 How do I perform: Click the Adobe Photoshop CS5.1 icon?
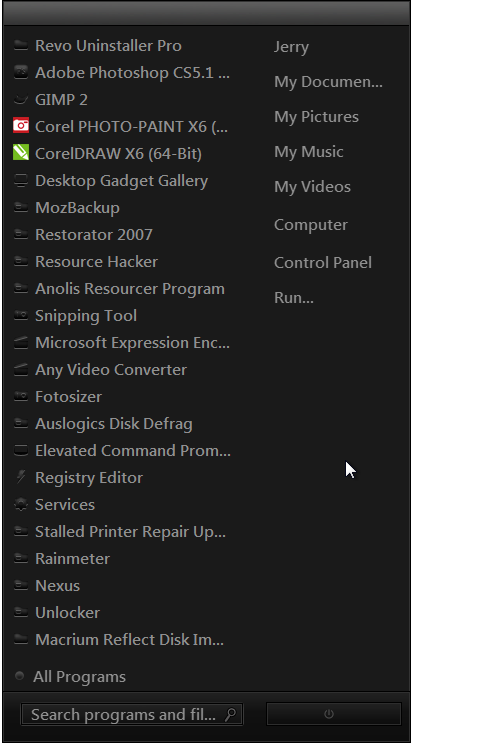(x=21, y=72)
